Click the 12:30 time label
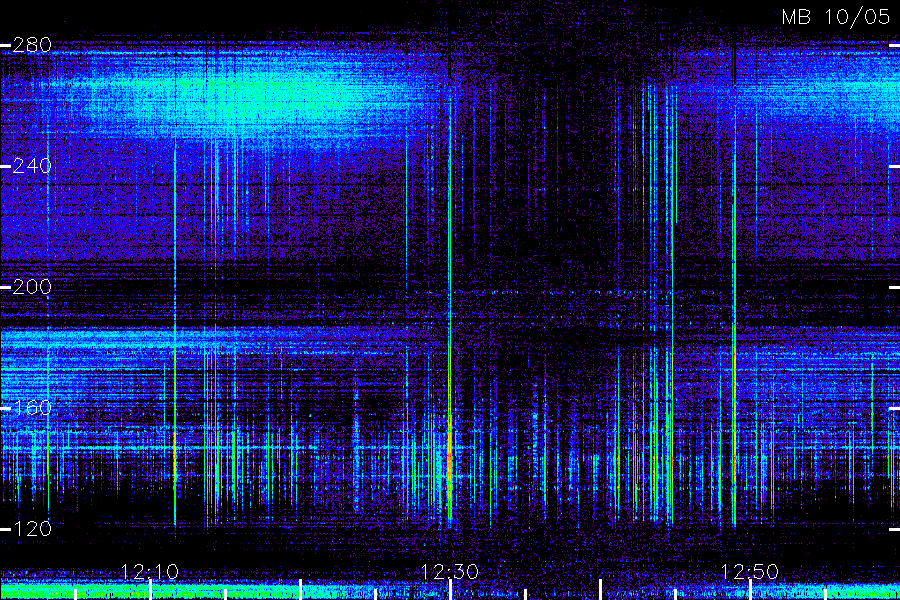 click(450, 572)
